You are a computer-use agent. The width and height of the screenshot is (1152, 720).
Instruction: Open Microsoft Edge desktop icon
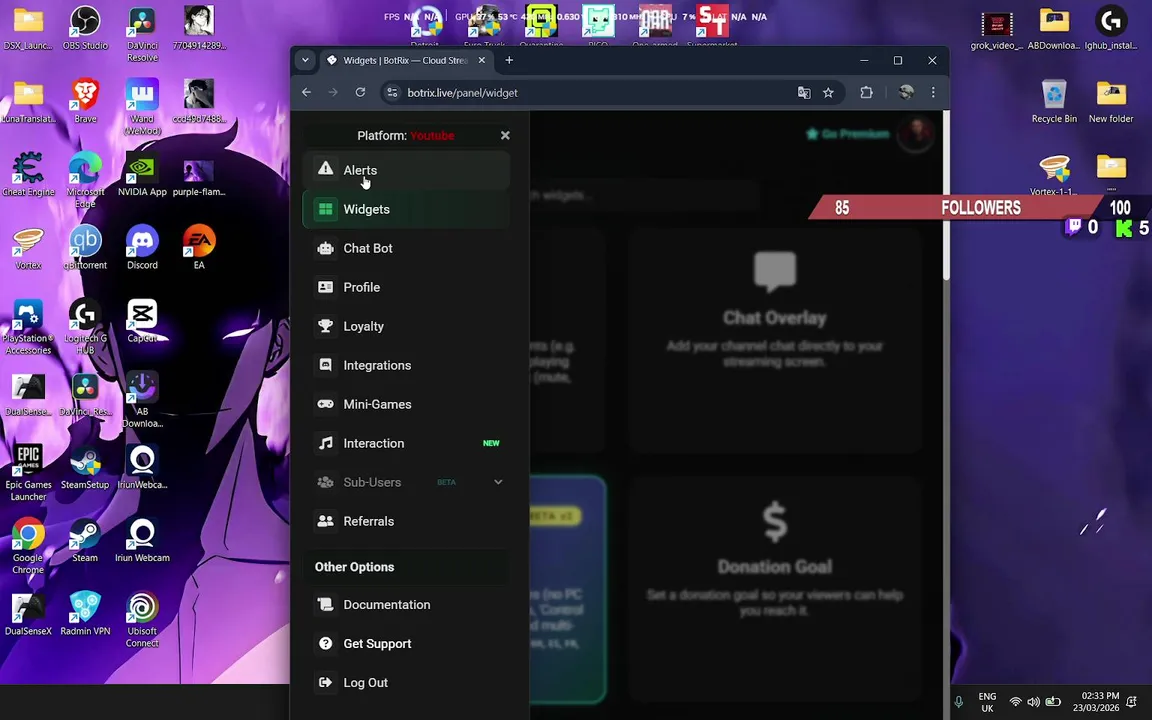(85, 180)
